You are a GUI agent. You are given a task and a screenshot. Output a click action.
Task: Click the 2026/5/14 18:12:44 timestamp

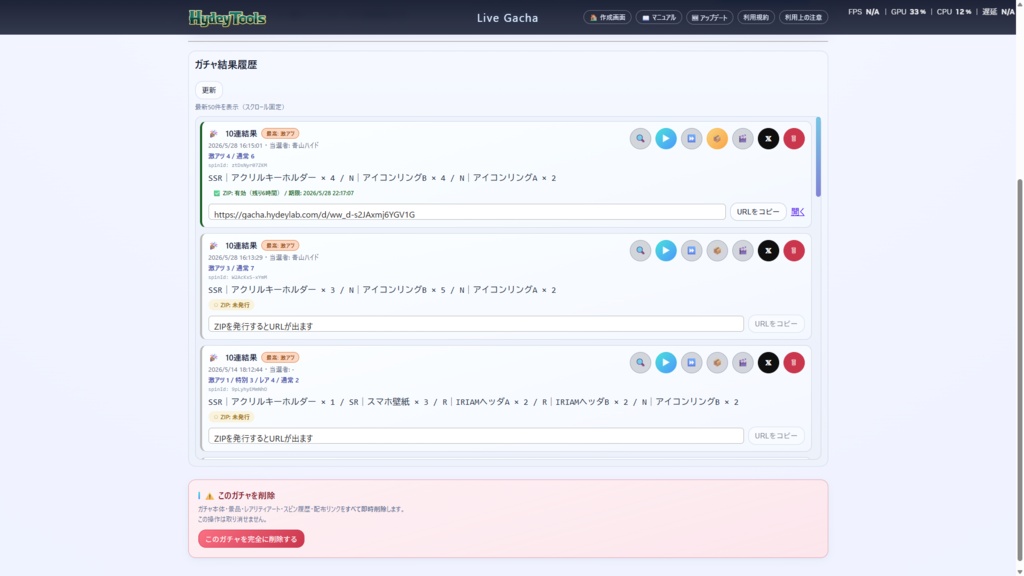point(235,370)
